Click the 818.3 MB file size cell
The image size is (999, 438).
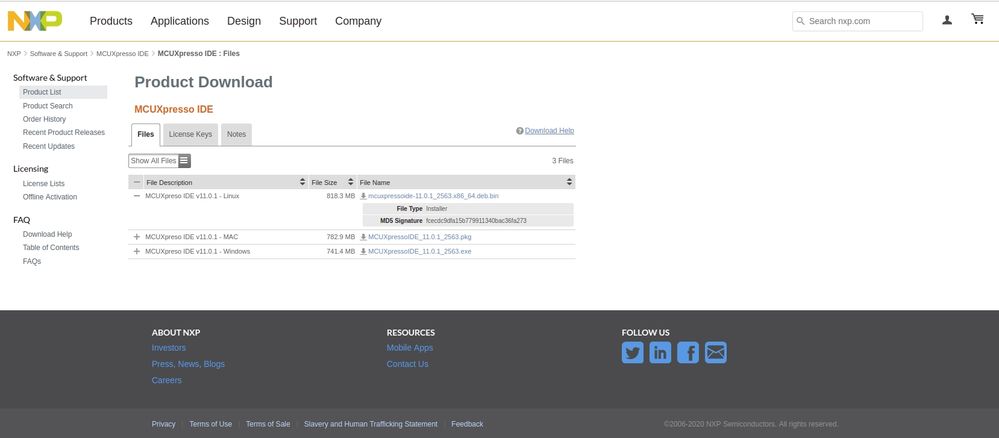tap(341, 196)
